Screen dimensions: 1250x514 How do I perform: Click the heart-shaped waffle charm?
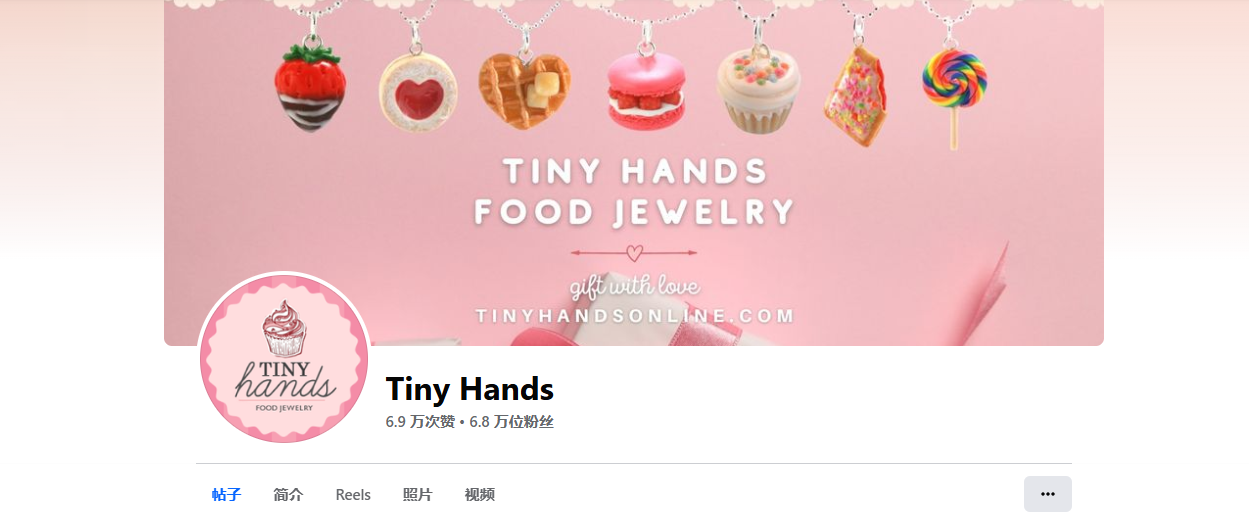tap(524, 88)
